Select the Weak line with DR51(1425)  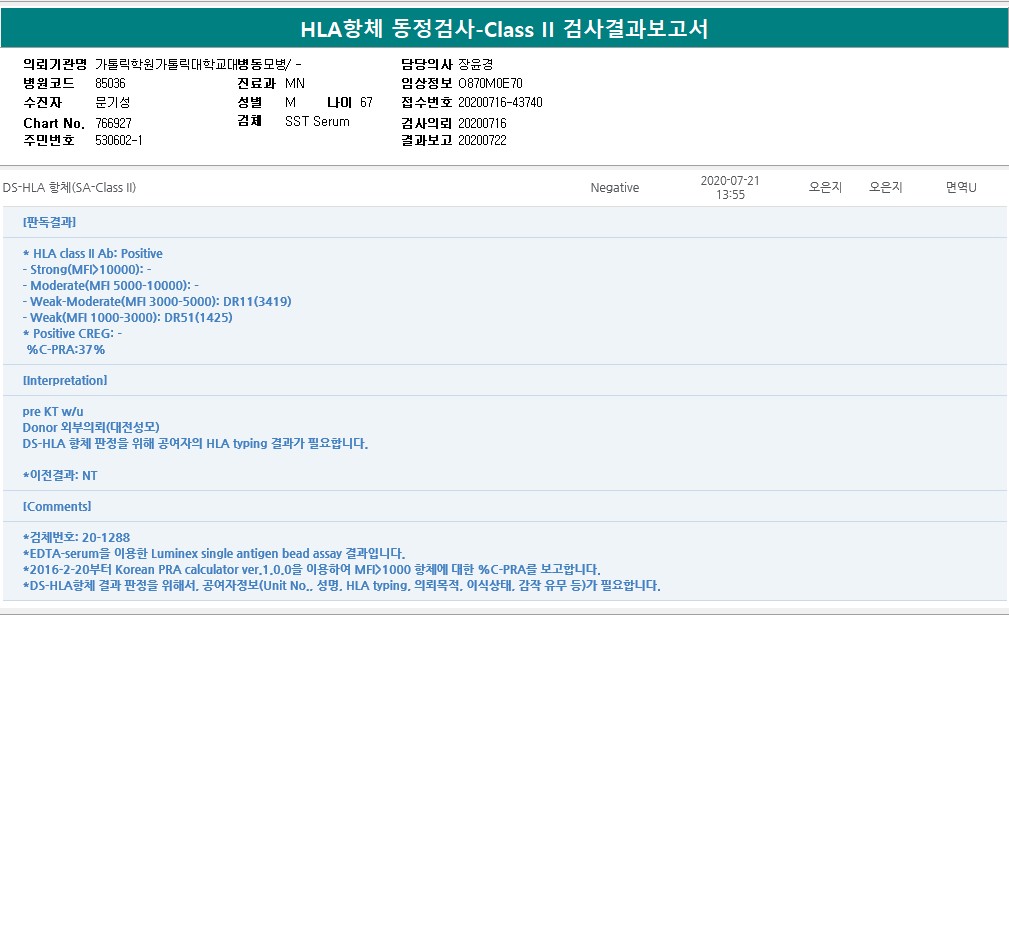[x=127, y=317]
